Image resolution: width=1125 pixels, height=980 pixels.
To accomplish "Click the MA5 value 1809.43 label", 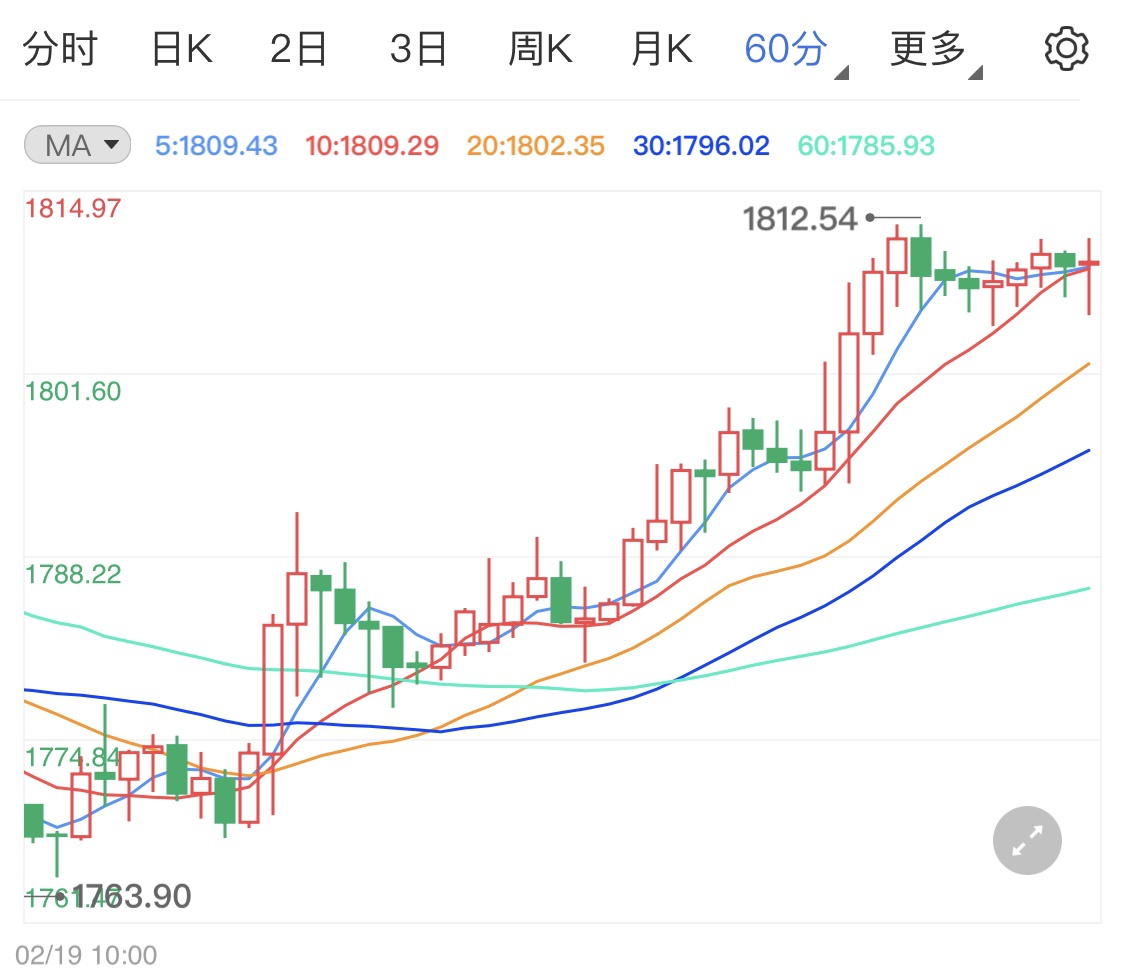I will coord(216,146).
